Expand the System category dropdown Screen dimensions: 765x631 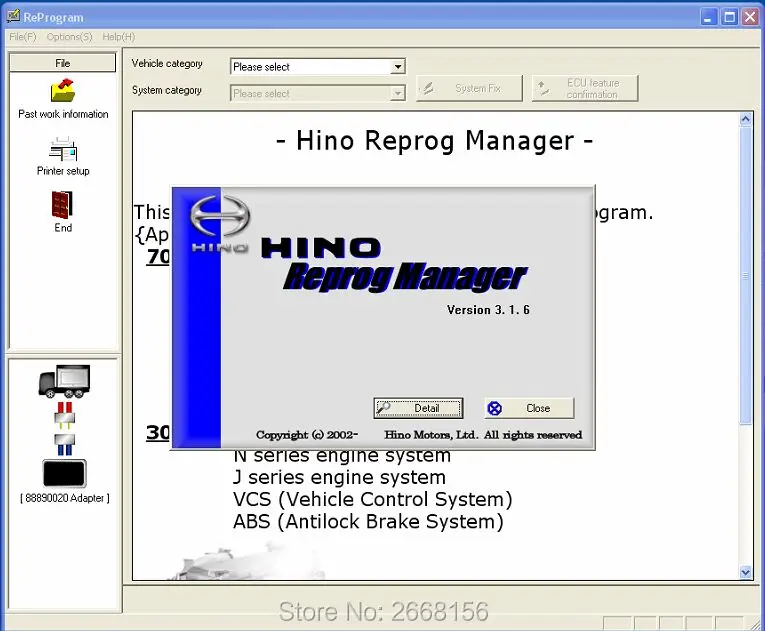[398, 93]
